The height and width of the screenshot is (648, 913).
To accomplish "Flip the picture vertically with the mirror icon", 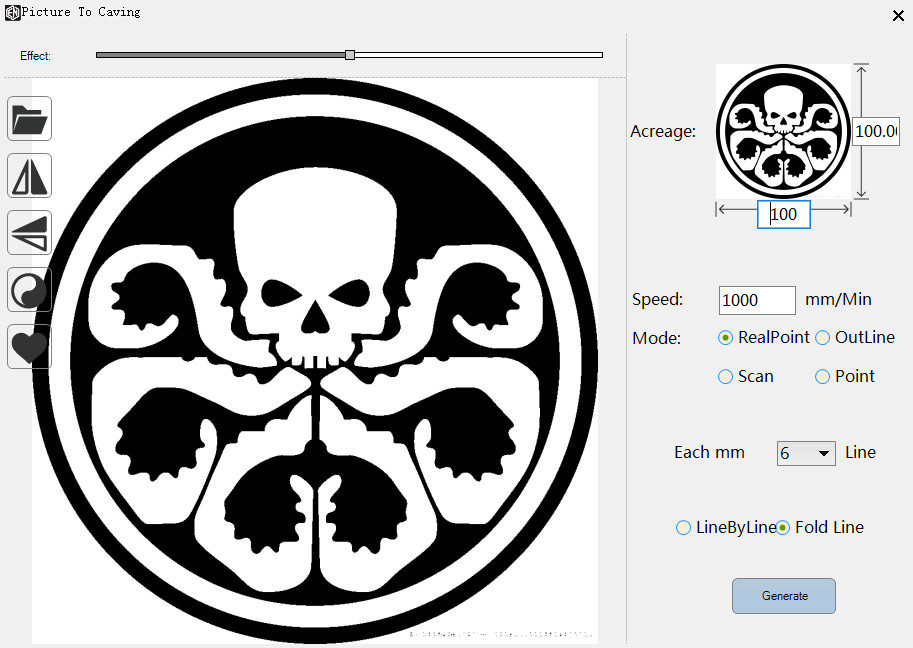I will [x=30, y=233].
